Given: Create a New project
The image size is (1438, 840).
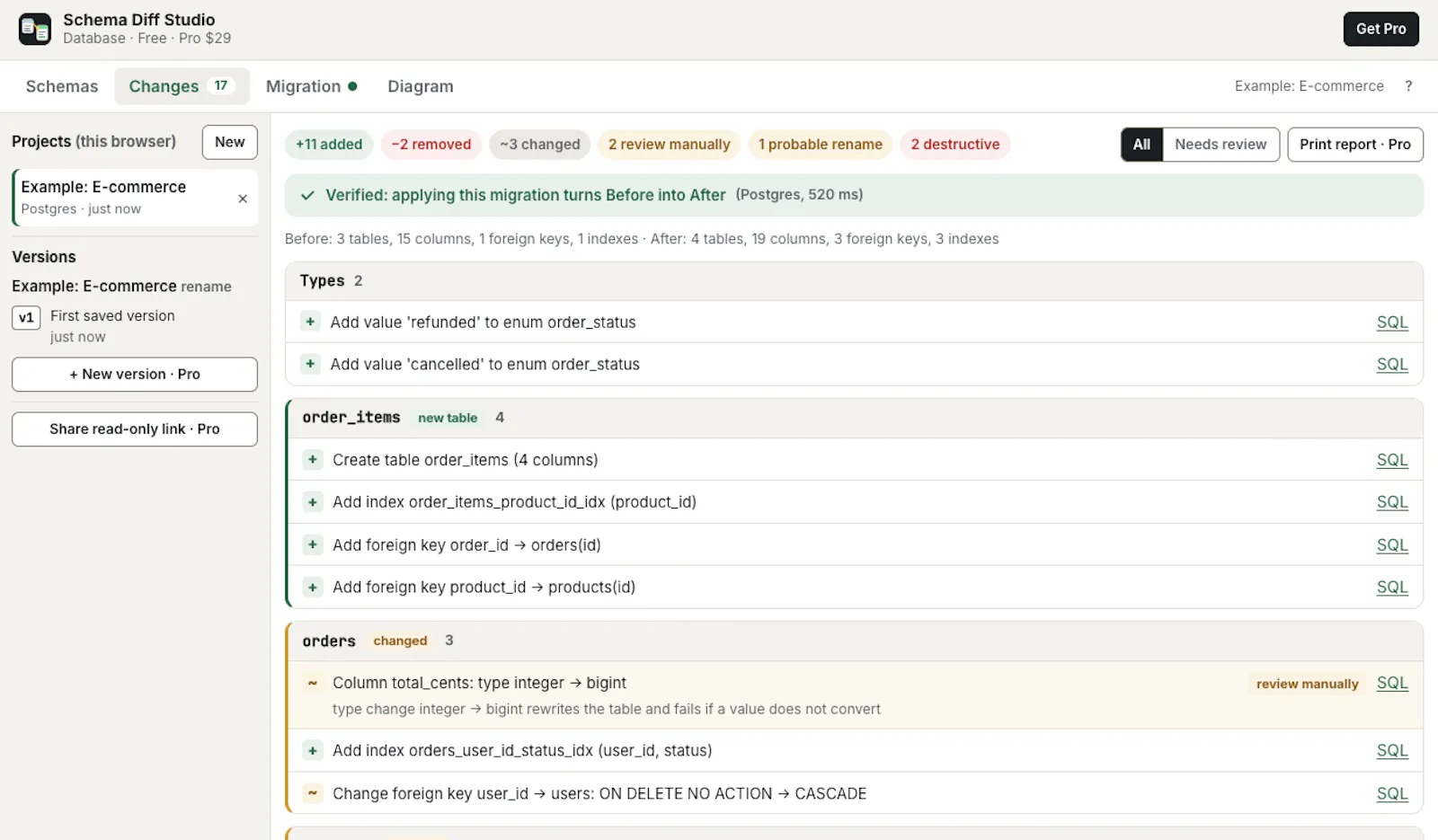Looking at the screenshot, I should point(230,142).
